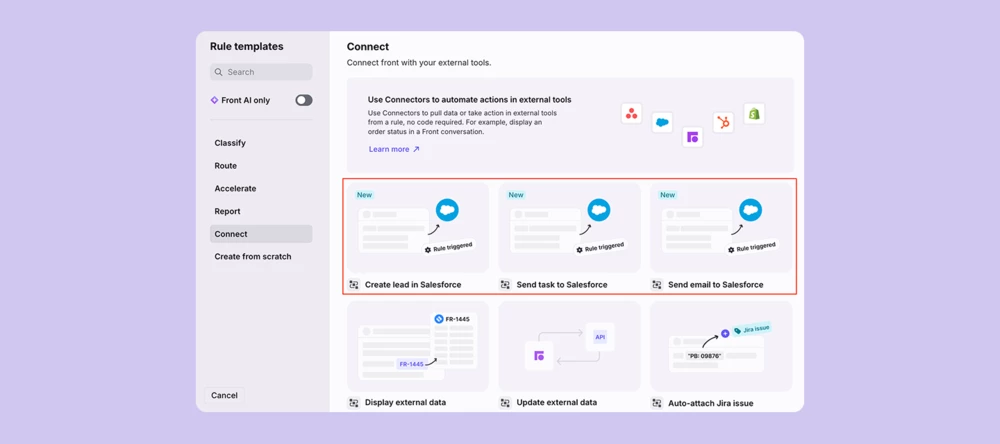Click the magnifier icon in the search box

[x=219, y=72]
